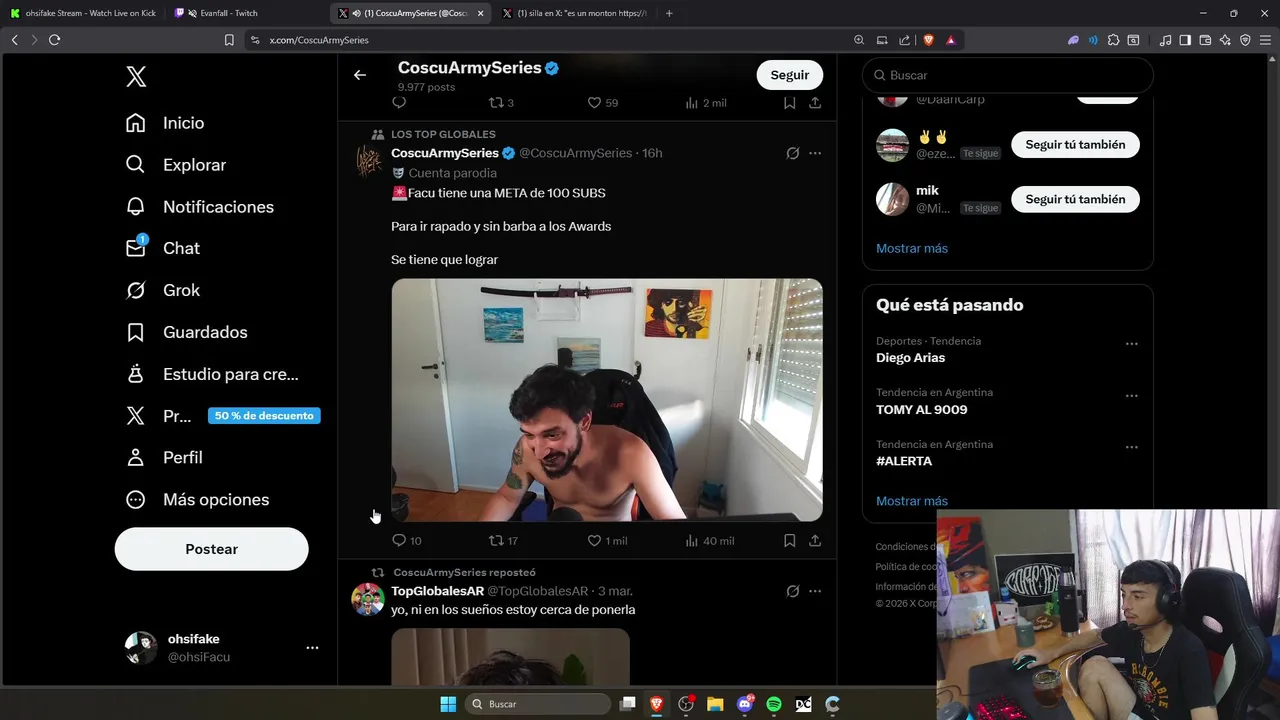Bookmark the upper tweet with 59 likes
This screenshot has width=1280, height=720.
coord(789,102)
